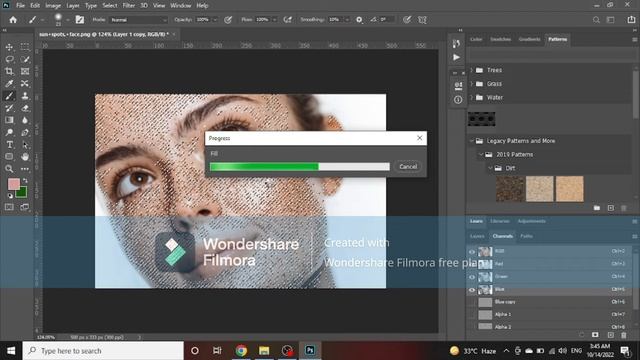Image resolution: width=640 pixels, height=360 pixels.
Task: Toggle pressure for opacity button
Action: point(228,20)
